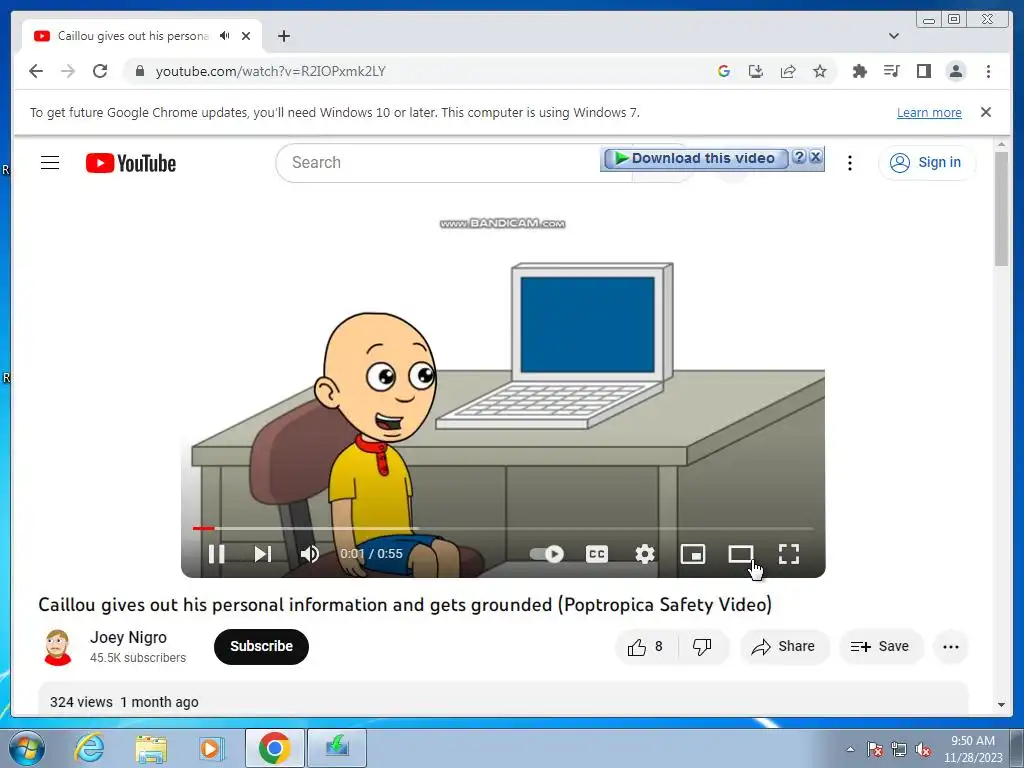Viewport: 1024px width, 768px height.
Task: Go forward in Chrome
Action: tap(68, 71)
